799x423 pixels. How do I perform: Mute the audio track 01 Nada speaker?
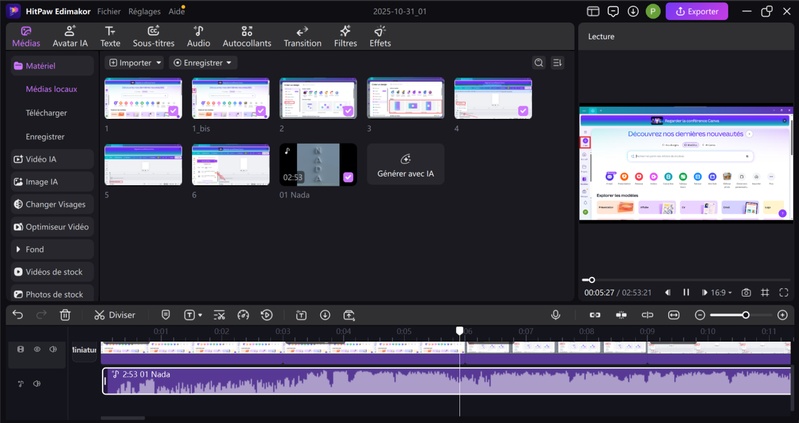[37, 384]
